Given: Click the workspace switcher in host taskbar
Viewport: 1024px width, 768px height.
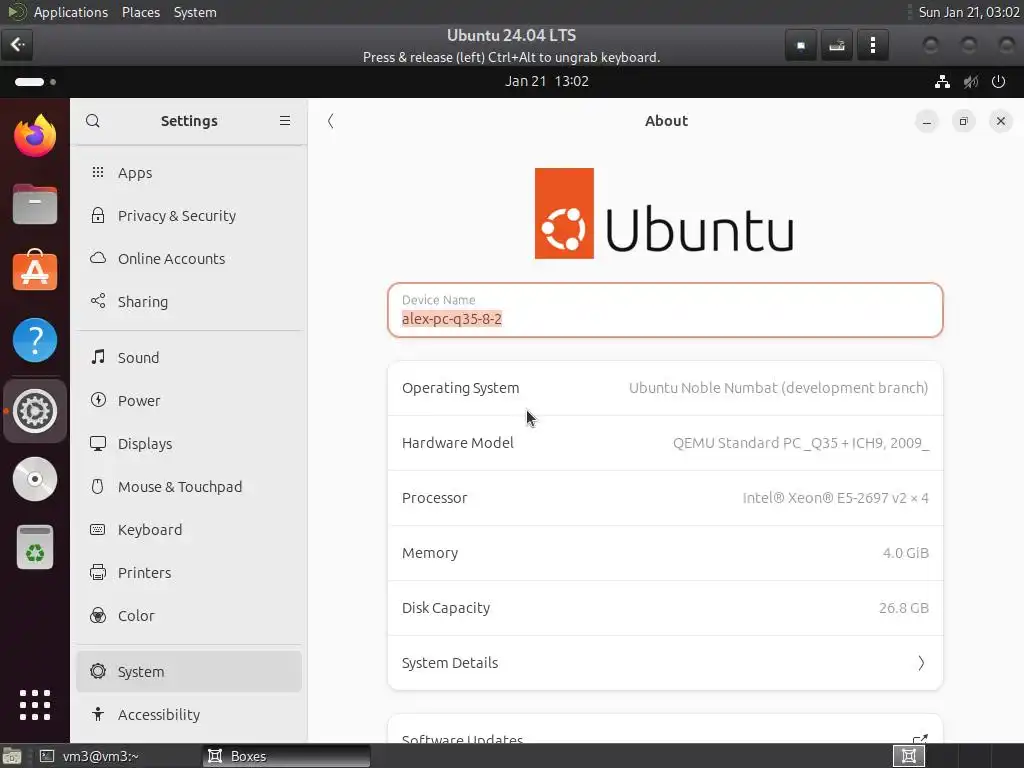Looking at the screenshot, I should 908,756.
